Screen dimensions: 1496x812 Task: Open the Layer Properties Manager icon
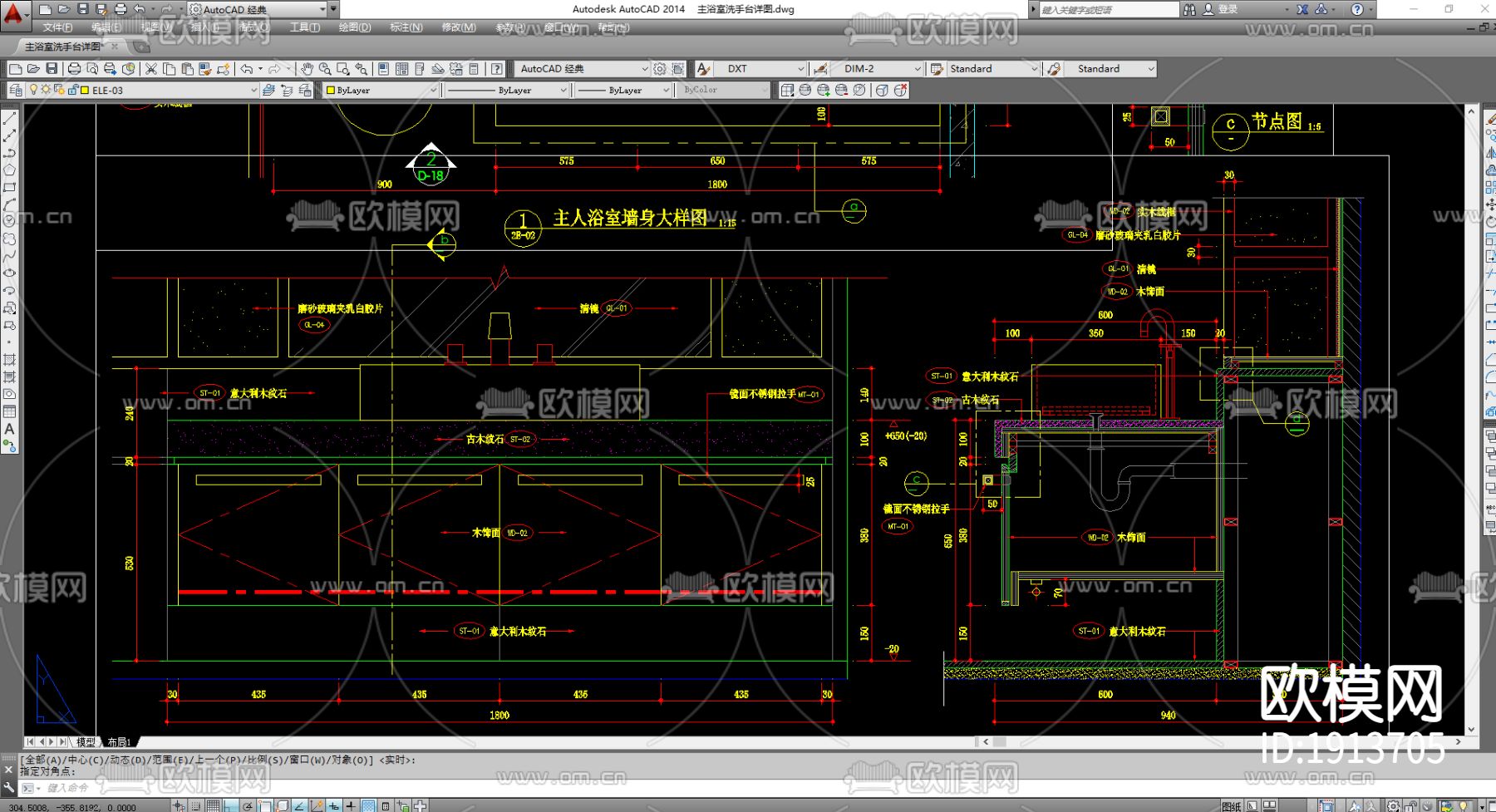tap(14, 90)
